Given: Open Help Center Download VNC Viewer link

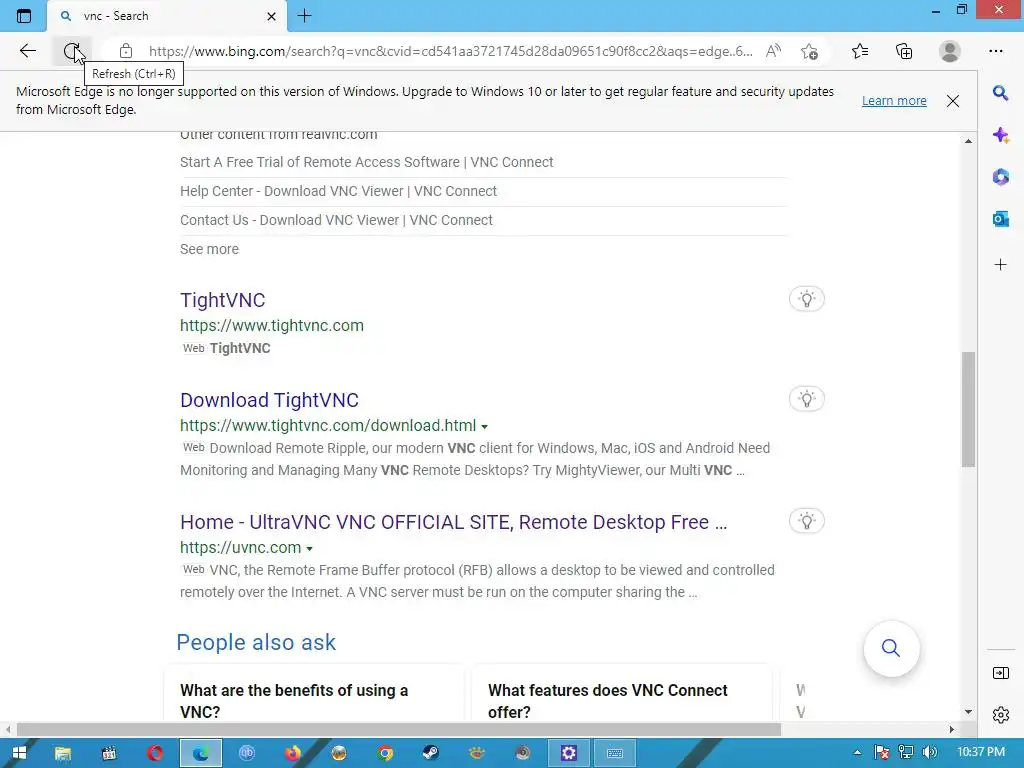Looking at the screenshot, I should click(338, 191).
